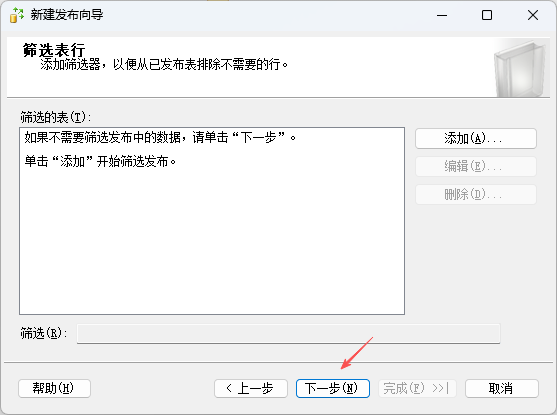Screen dimensions: 557x415
Task: Click the 完成(F) >>| button
Action: [x=417, y=388]
